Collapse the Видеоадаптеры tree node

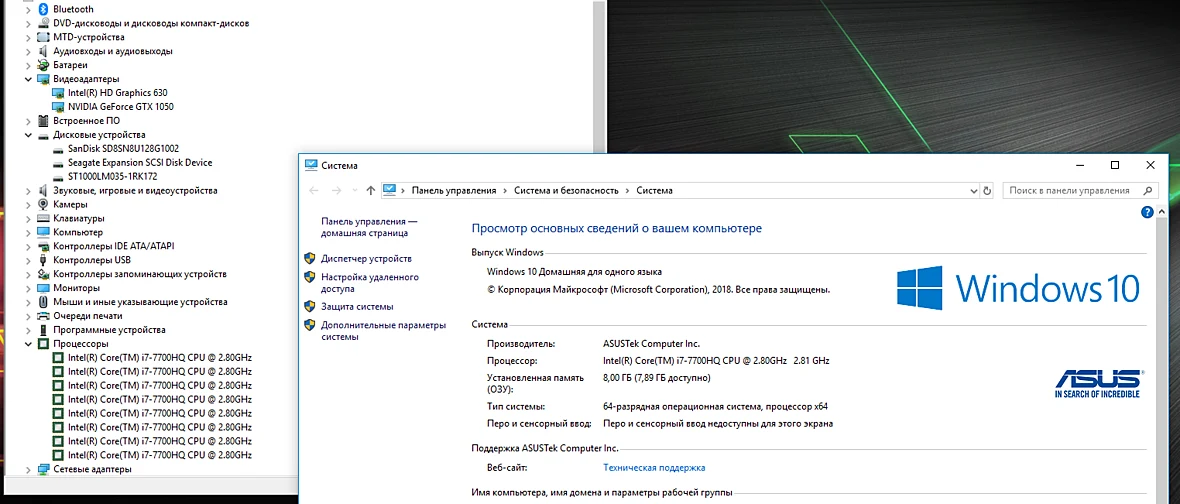point(29,79)
